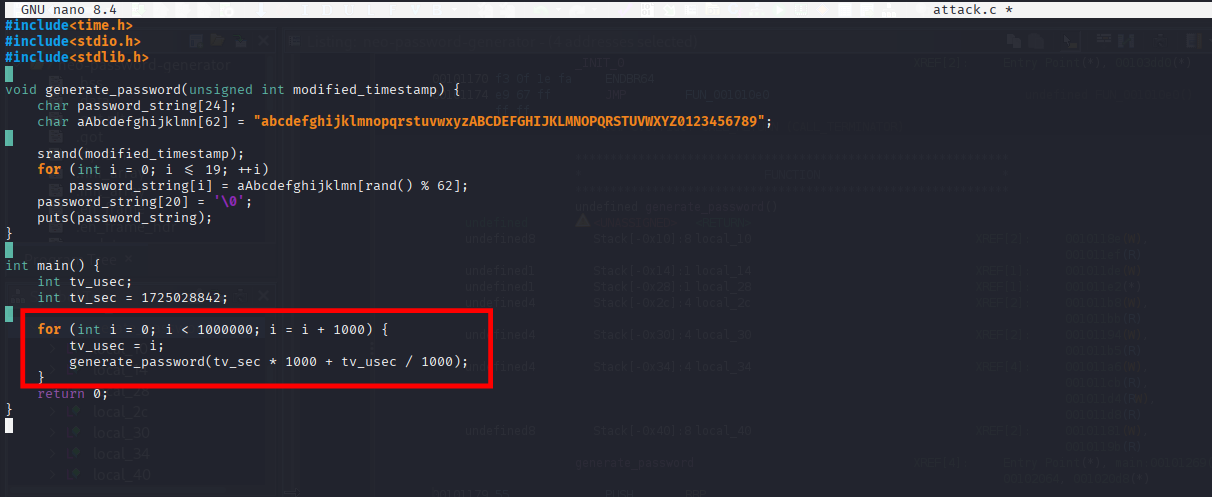Viewport: 1212px width, 497px height.
Task: Place cursor on the #include<stdio.h> line
Action: pyautogui.click(x=72, y=41)
